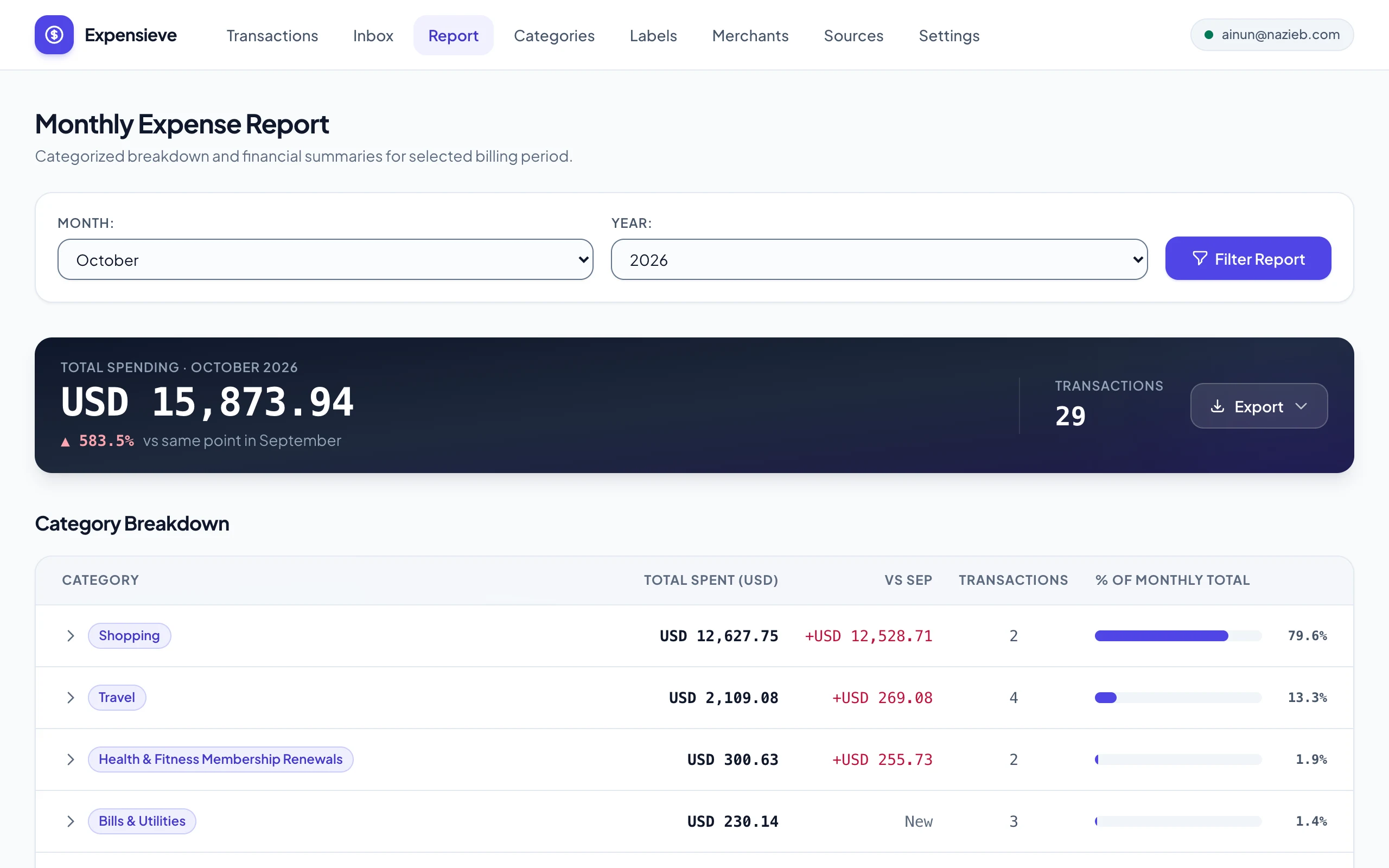1389x868 pixels.
Task: Click the Expensieve brand name
Action: tap(130, 35)
